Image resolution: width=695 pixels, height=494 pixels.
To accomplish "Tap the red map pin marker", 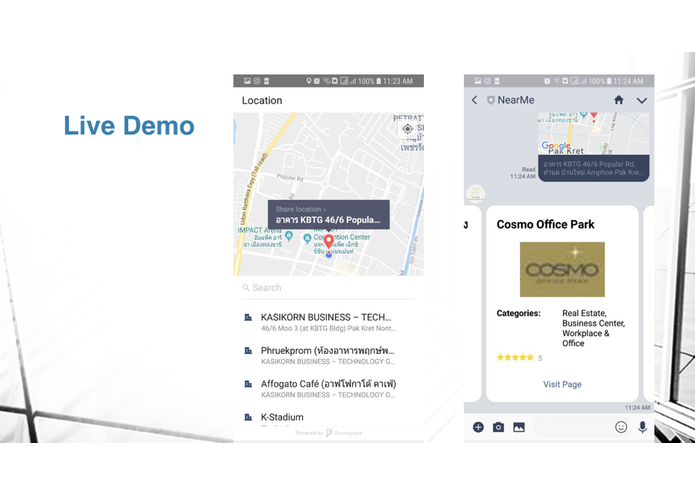I will pyautogui.click(x=328, y=241).
